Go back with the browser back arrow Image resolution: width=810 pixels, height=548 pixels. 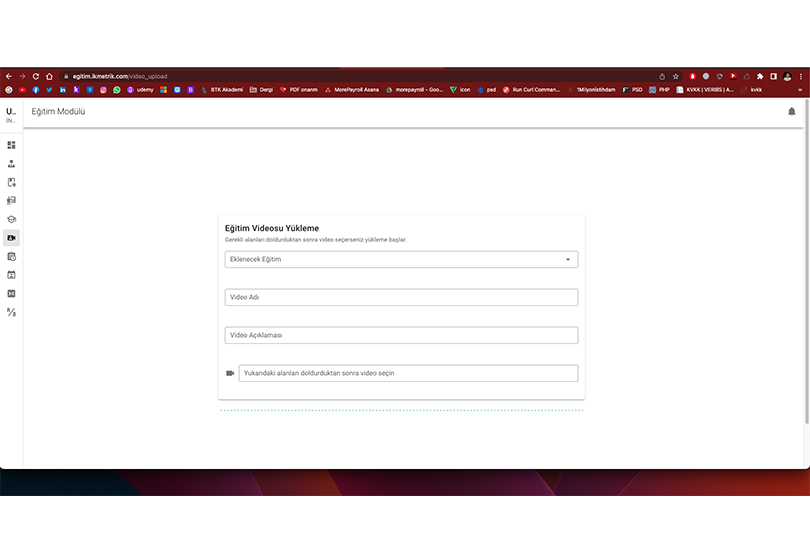coord(9,76)
